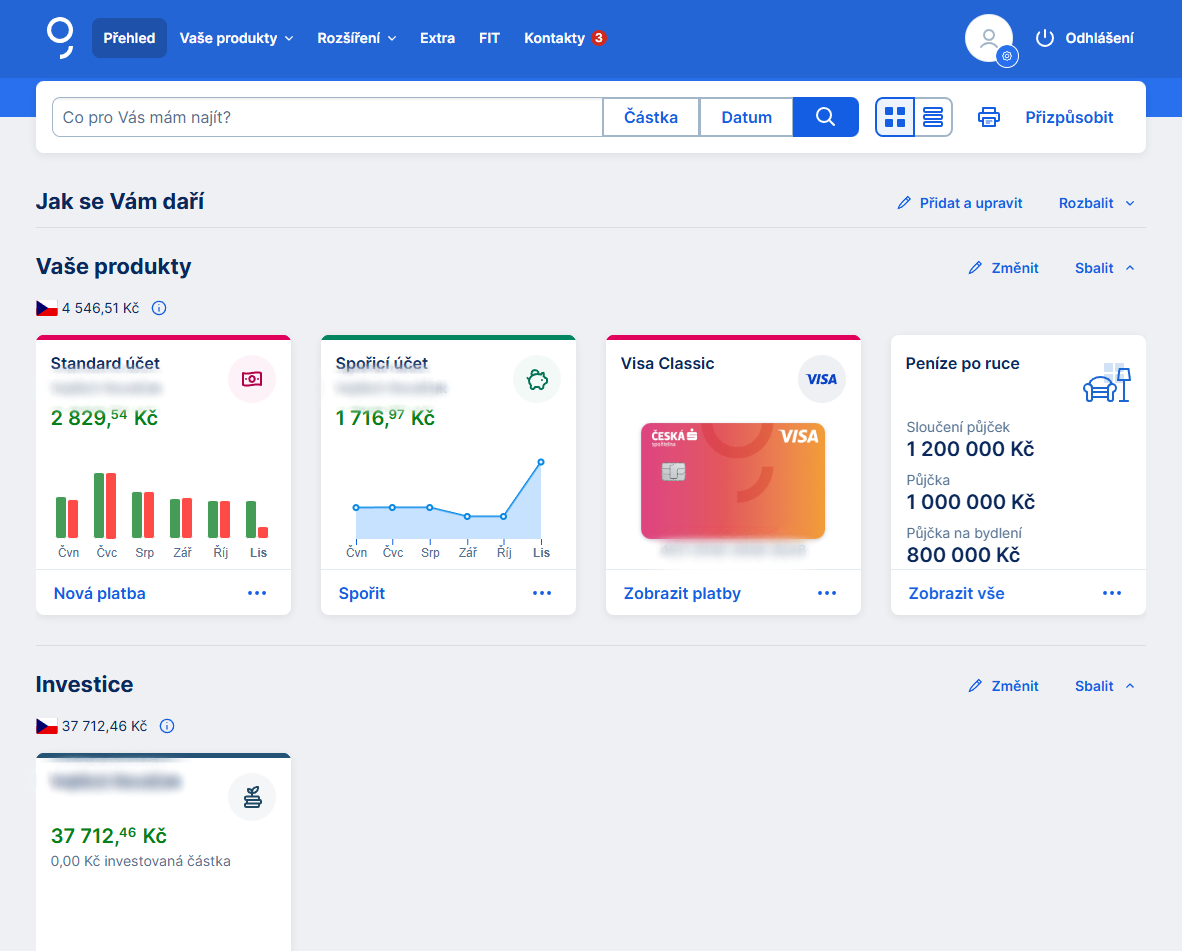Click the info icon next to Investice balance
This screenshot has height=951, width=1182.
point(167,726)
